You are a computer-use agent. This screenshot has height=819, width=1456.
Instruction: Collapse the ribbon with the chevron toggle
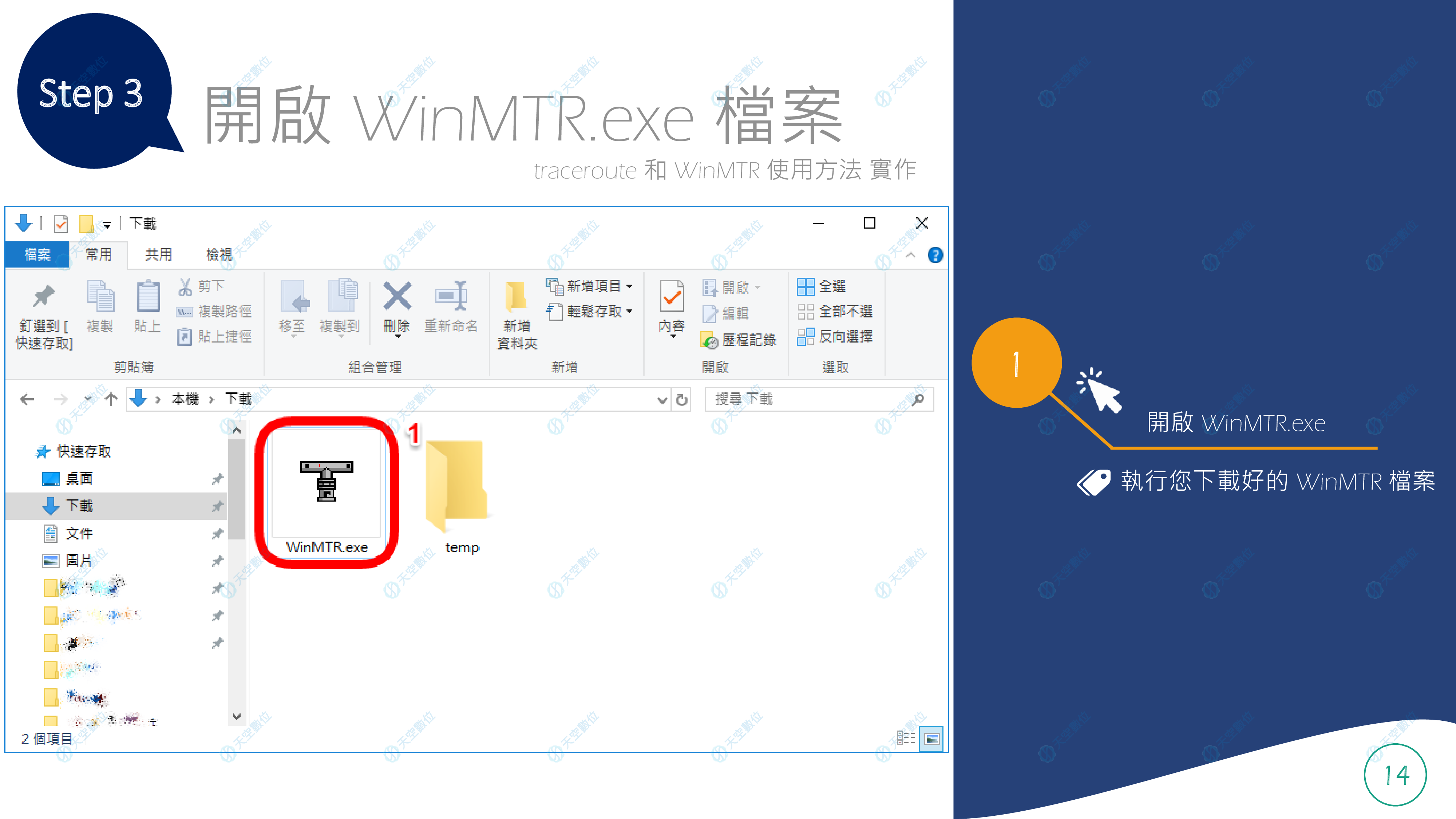pos(911,255)
